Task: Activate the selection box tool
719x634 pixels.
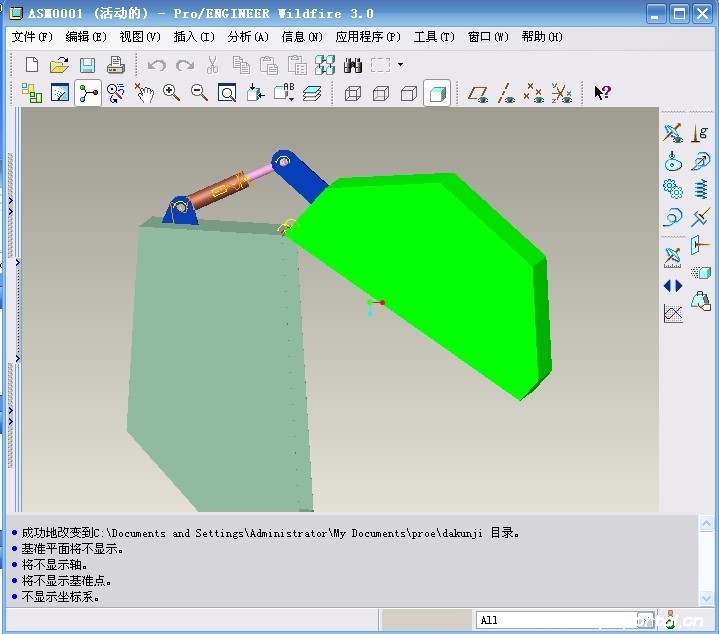Action: tap(381, 65)
